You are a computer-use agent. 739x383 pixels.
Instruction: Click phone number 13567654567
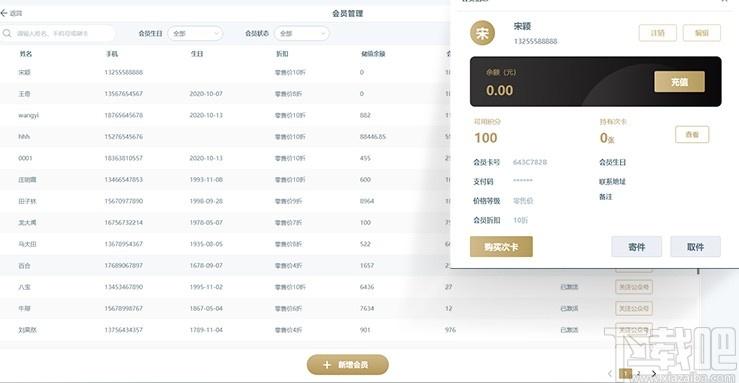pos(123,94)
